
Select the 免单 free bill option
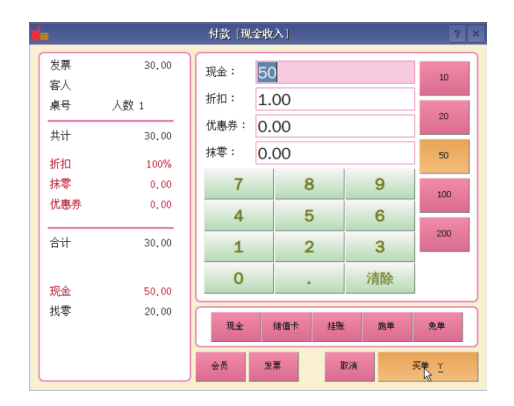coord(437,327)
